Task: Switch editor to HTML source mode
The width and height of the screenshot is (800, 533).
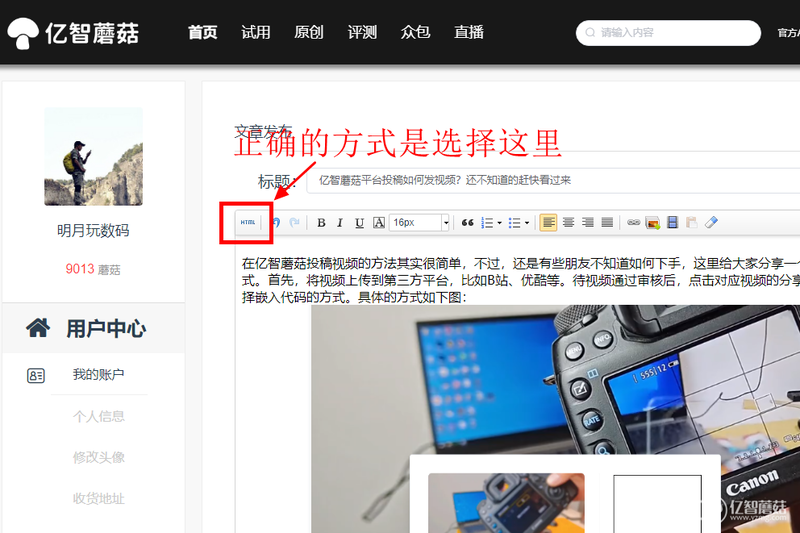Action: pyautogui.click(x=248, y=222)
